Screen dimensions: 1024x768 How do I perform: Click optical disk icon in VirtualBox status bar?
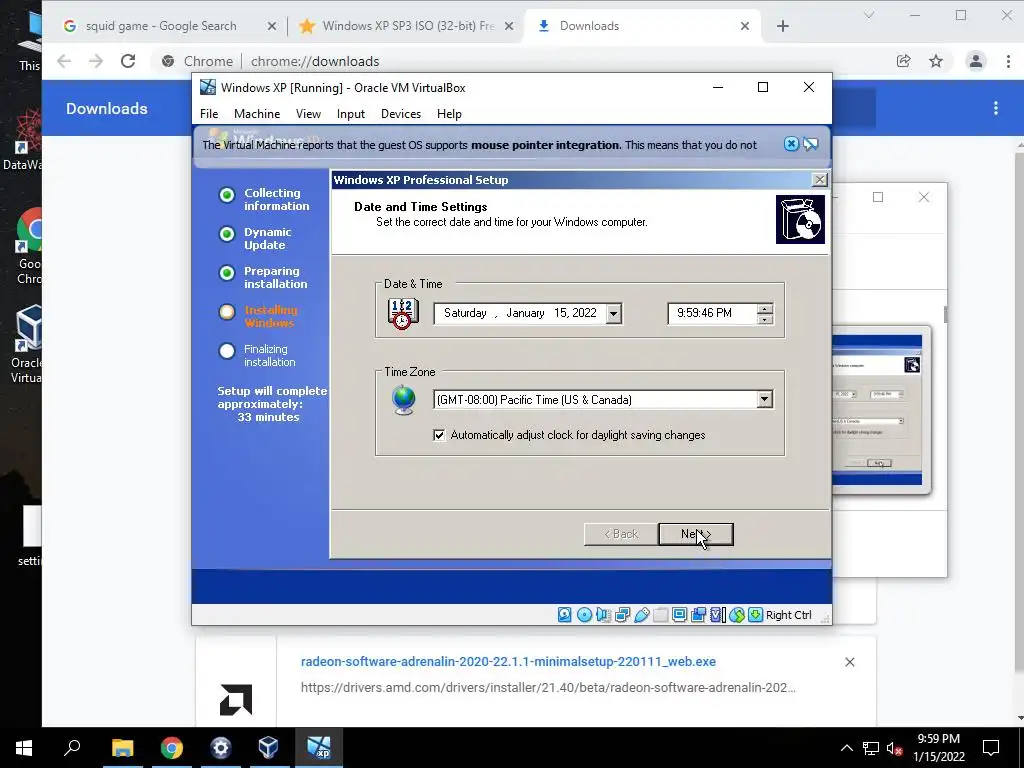(584, 615)
